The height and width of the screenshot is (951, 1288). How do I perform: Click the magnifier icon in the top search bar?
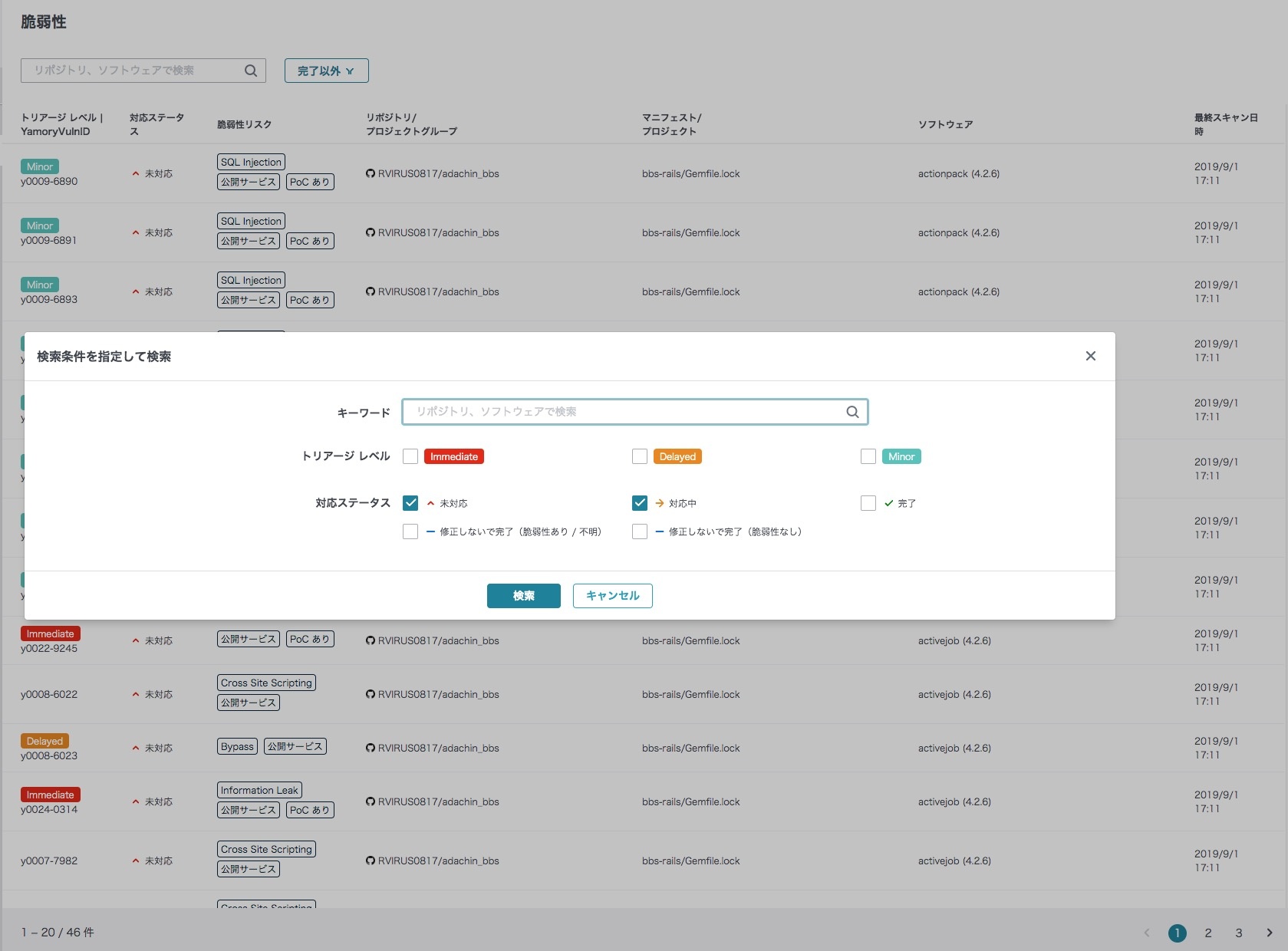(251, 71)
